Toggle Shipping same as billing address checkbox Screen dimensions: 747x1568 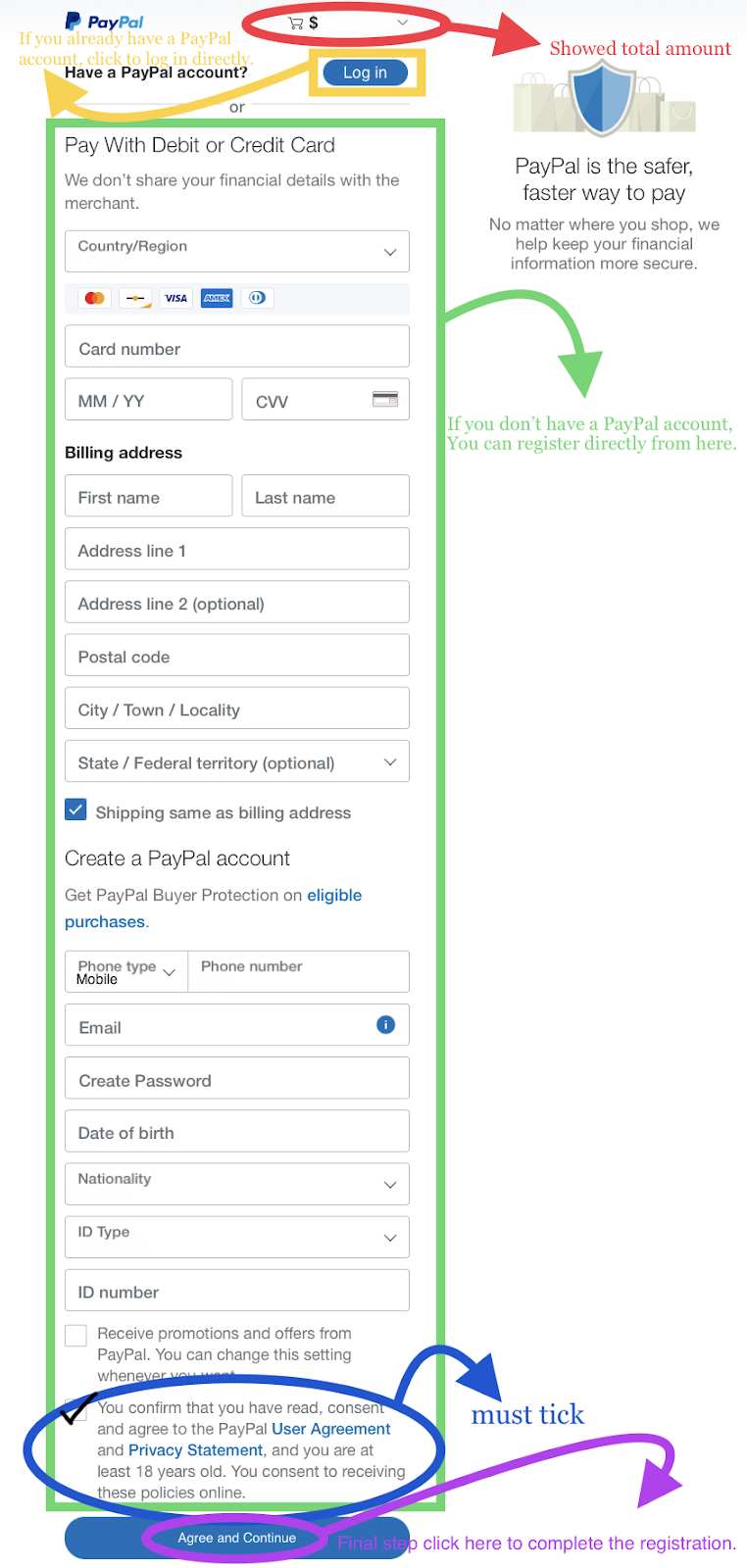point(75,809)
